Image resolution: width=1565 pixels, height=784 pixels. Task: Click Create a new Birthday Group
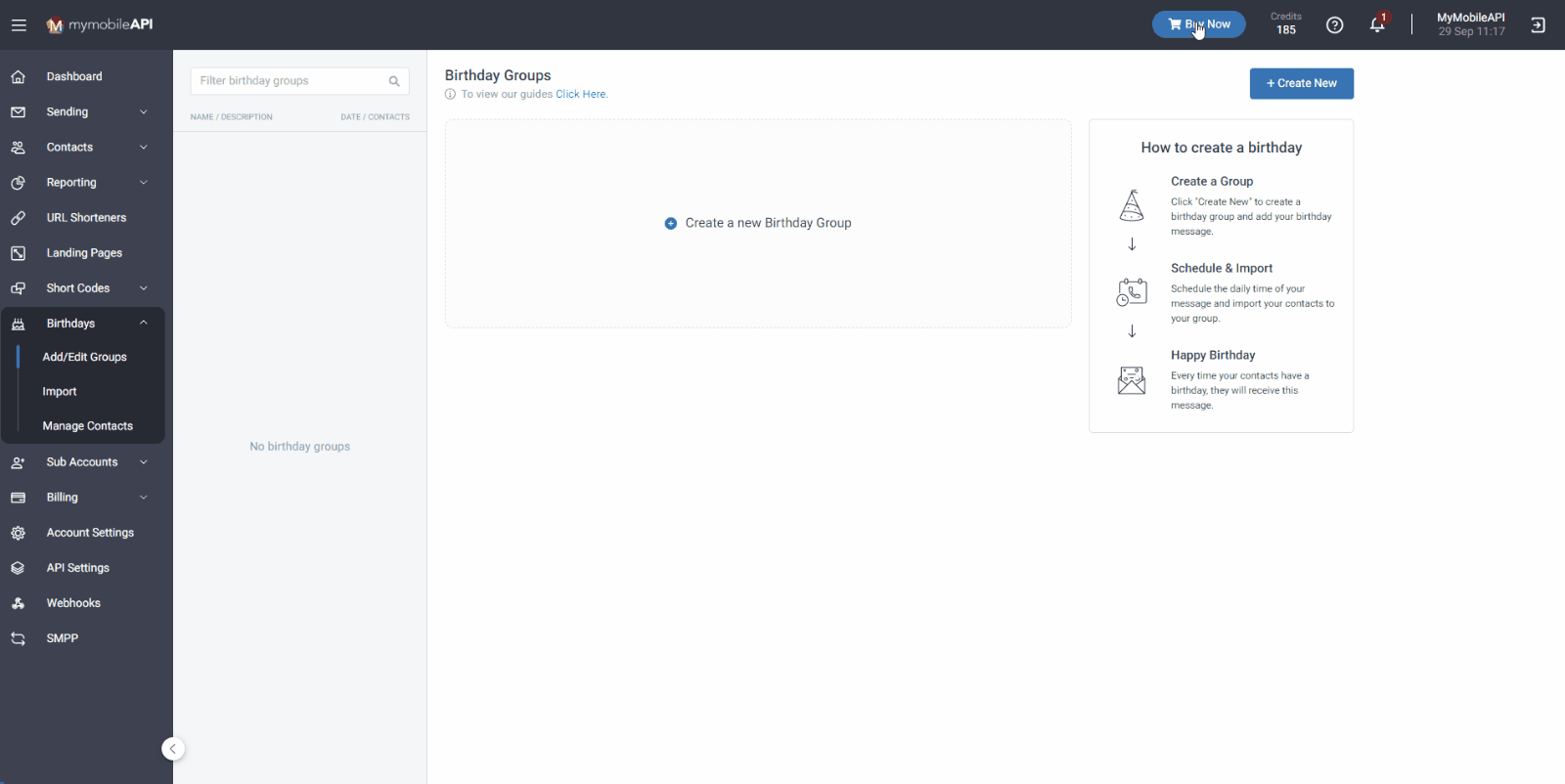[x=758, y=223]
